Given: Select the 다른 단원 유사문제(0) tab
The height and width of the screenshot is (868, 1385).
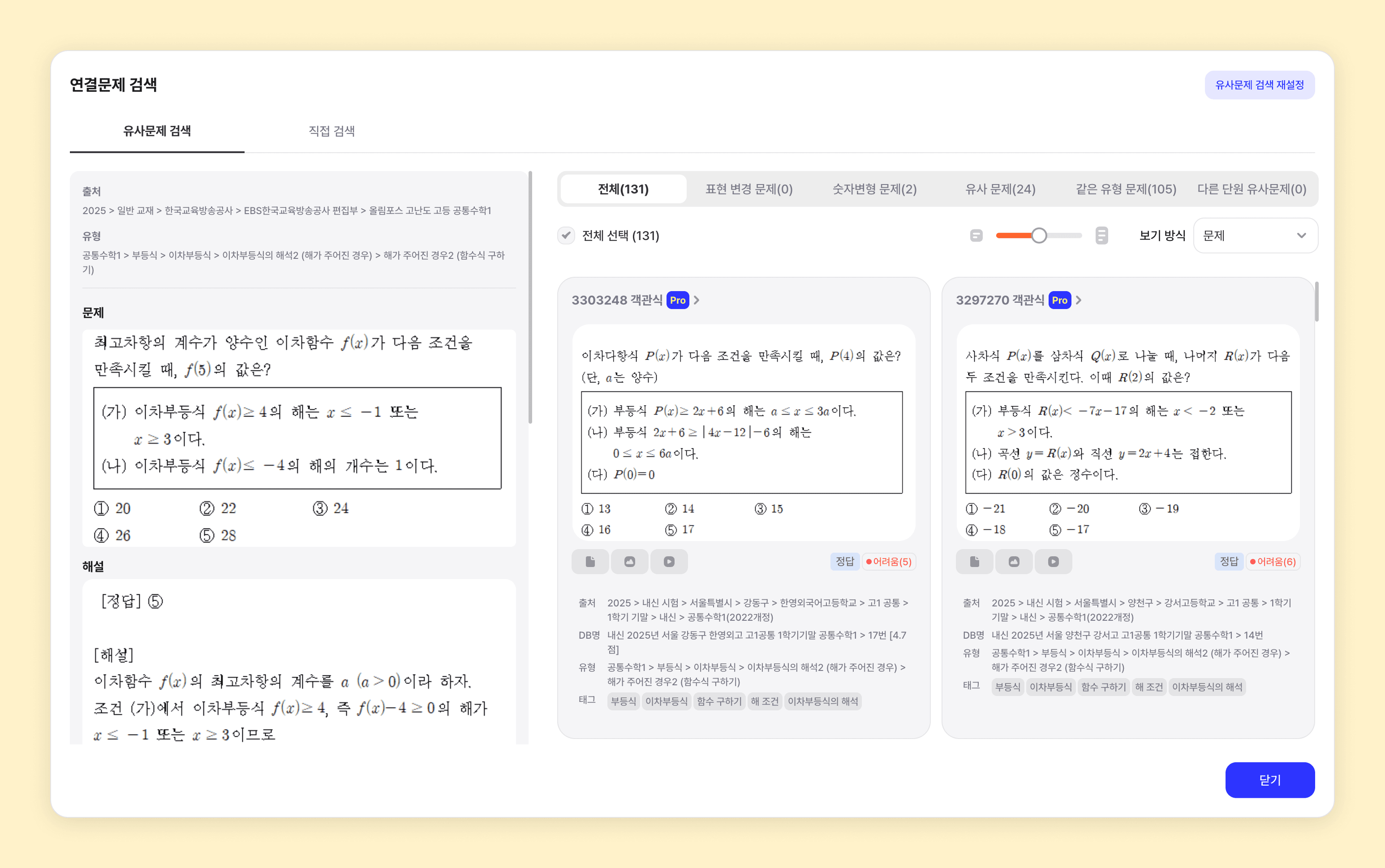Looking at the screenshot, I should 1252,189.
